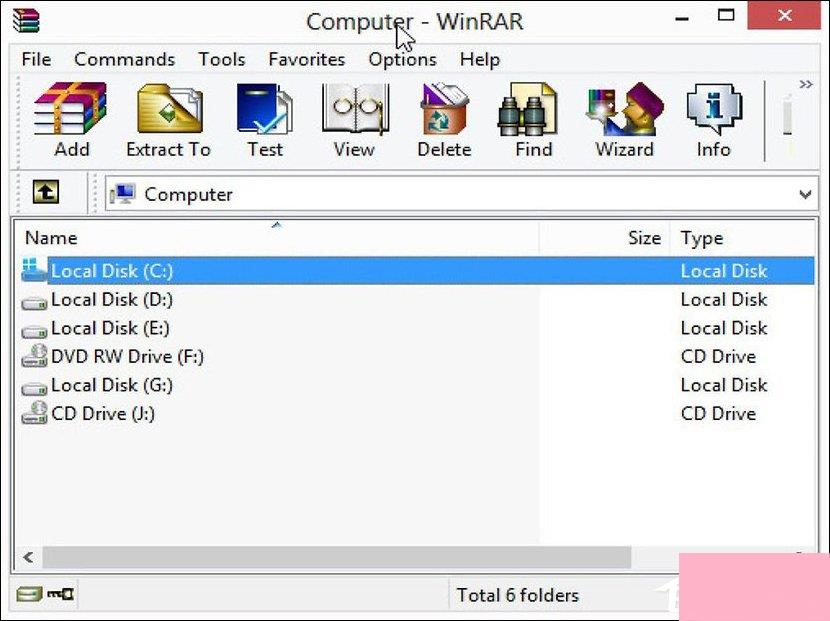
Task: Sort by the Name column header
Action: [x=276, y=238]
